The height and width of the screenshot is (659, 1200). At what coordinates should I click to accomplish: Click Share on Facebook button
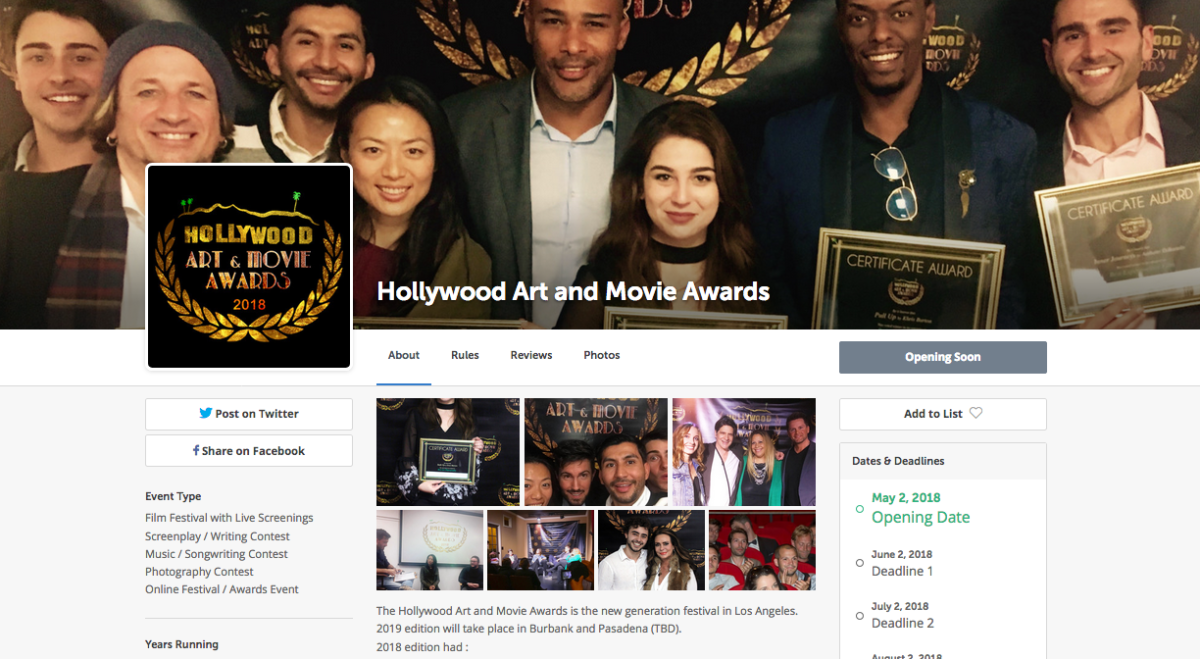[249, 451]
